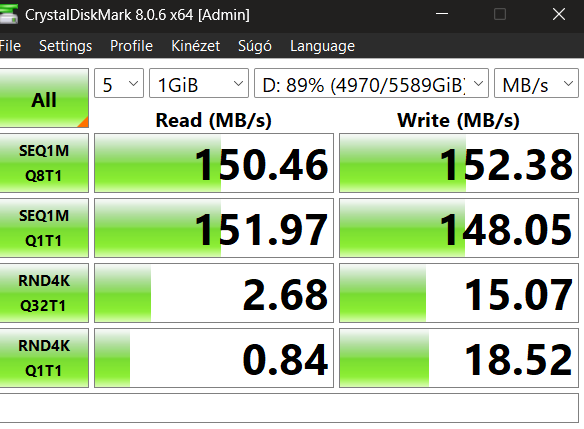Expand the test count dropdown showing 5
The width and height of the screenshot is (584, 429).
tap(119, 83)
